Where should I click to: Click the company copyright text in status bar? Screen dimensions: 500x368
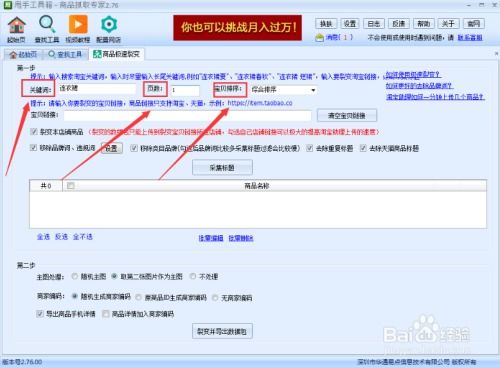point(417,362)
